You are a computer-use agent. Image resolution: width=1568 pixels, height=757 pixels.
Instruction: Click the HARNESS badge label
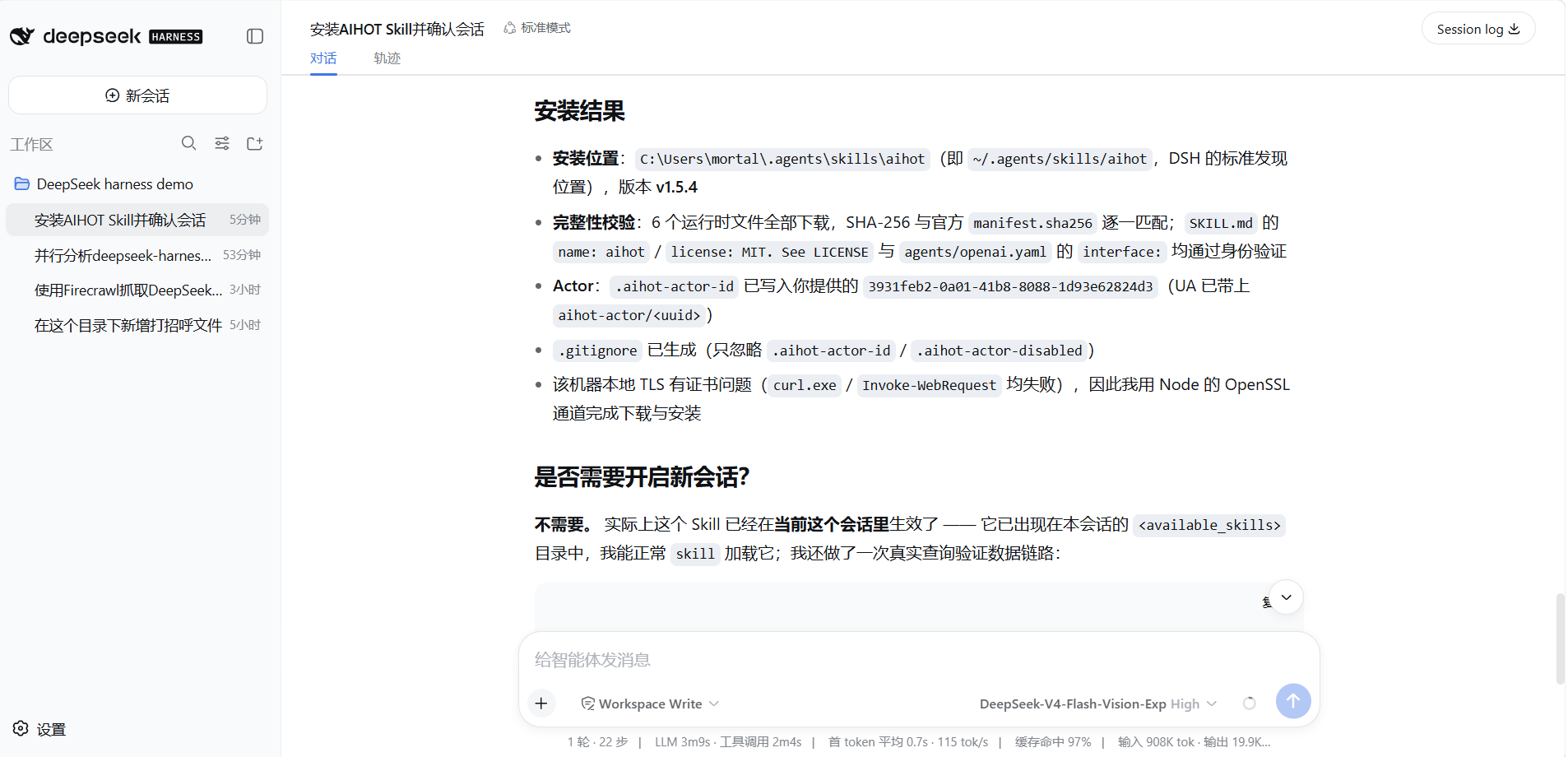(176, 37)
